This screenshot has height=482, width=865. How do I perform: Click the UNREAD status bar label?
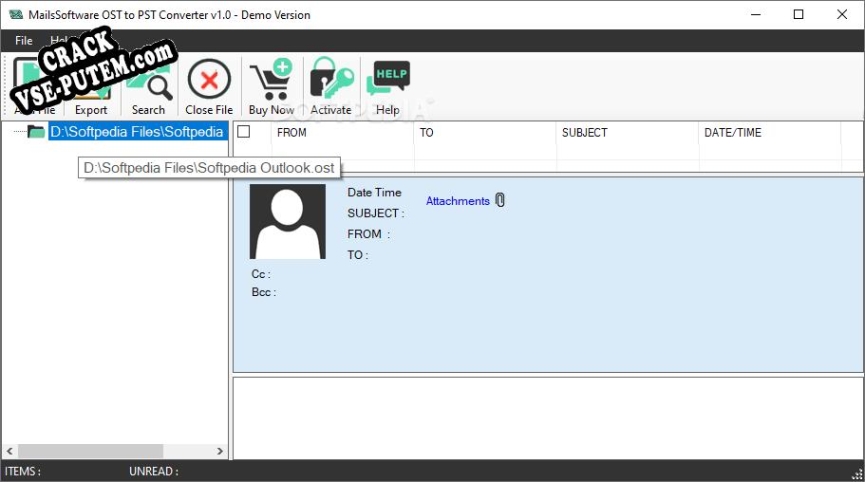153,471
